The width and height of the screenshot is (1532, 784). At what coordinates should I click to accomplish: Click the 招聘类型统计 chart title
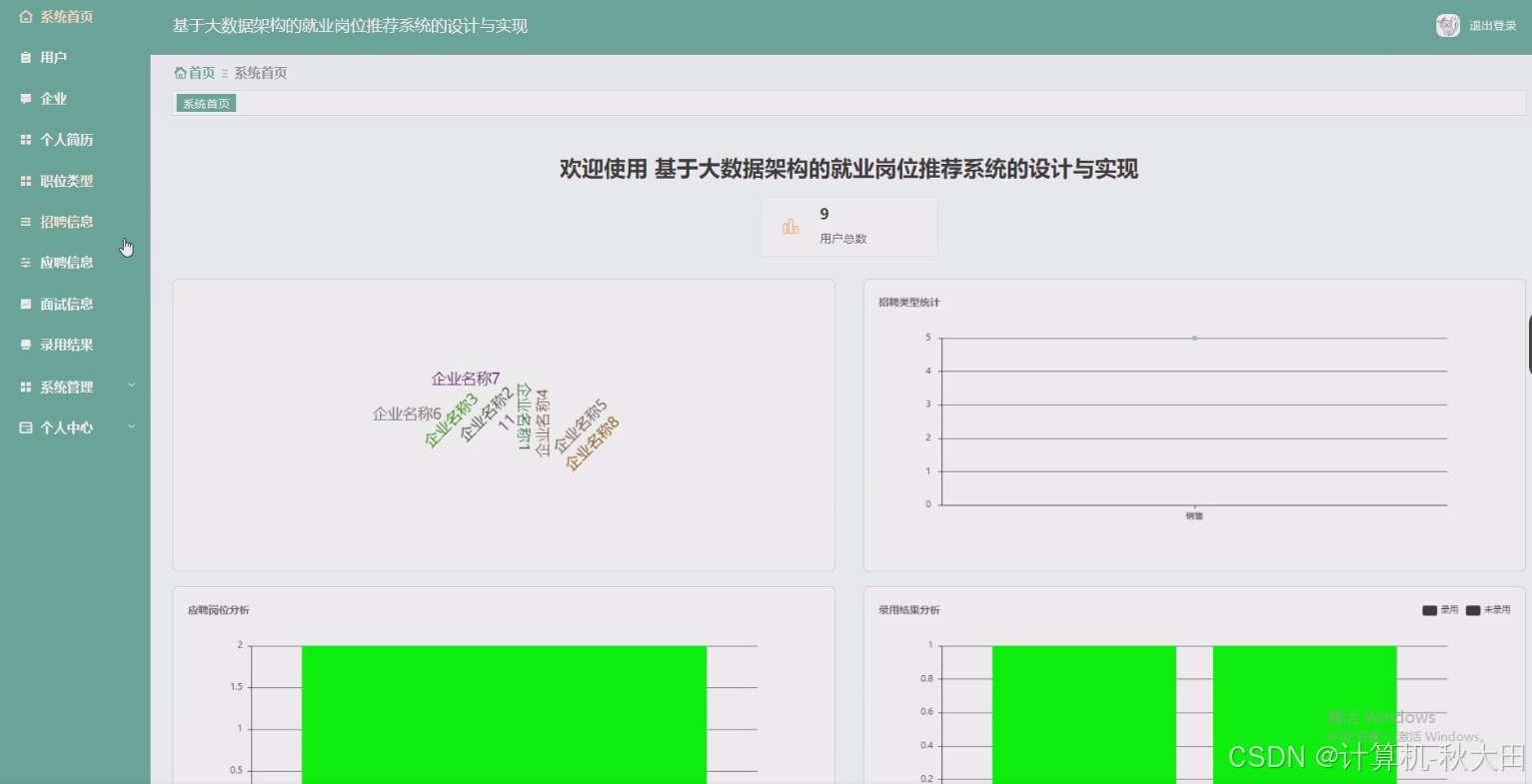tap(909, 303)
